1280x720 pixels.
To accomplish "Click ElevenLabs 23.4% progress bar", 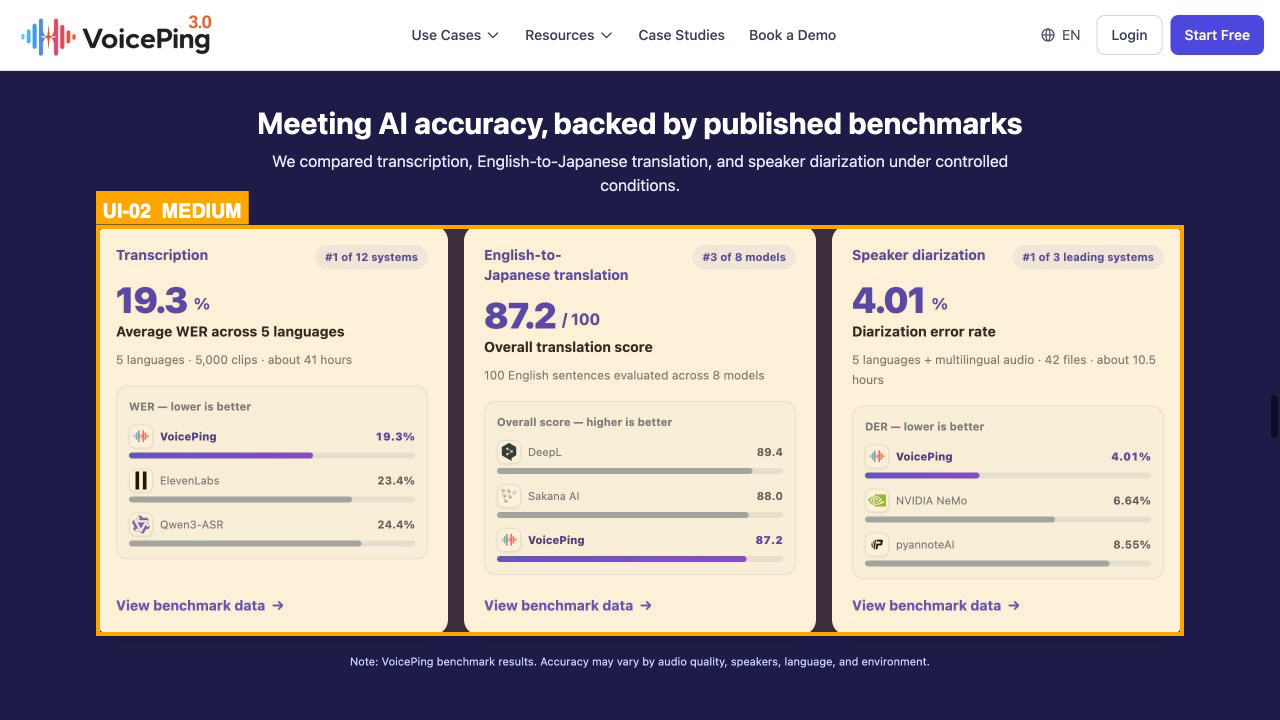I will [272, 499].
